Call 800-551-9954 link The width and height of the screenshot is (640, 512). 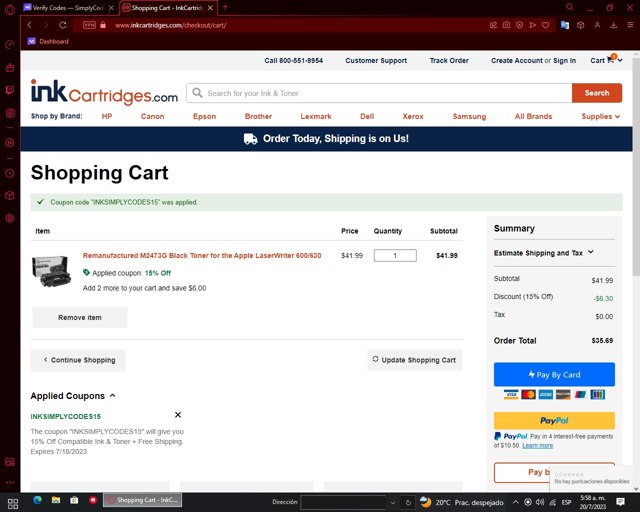pos(293,60)
